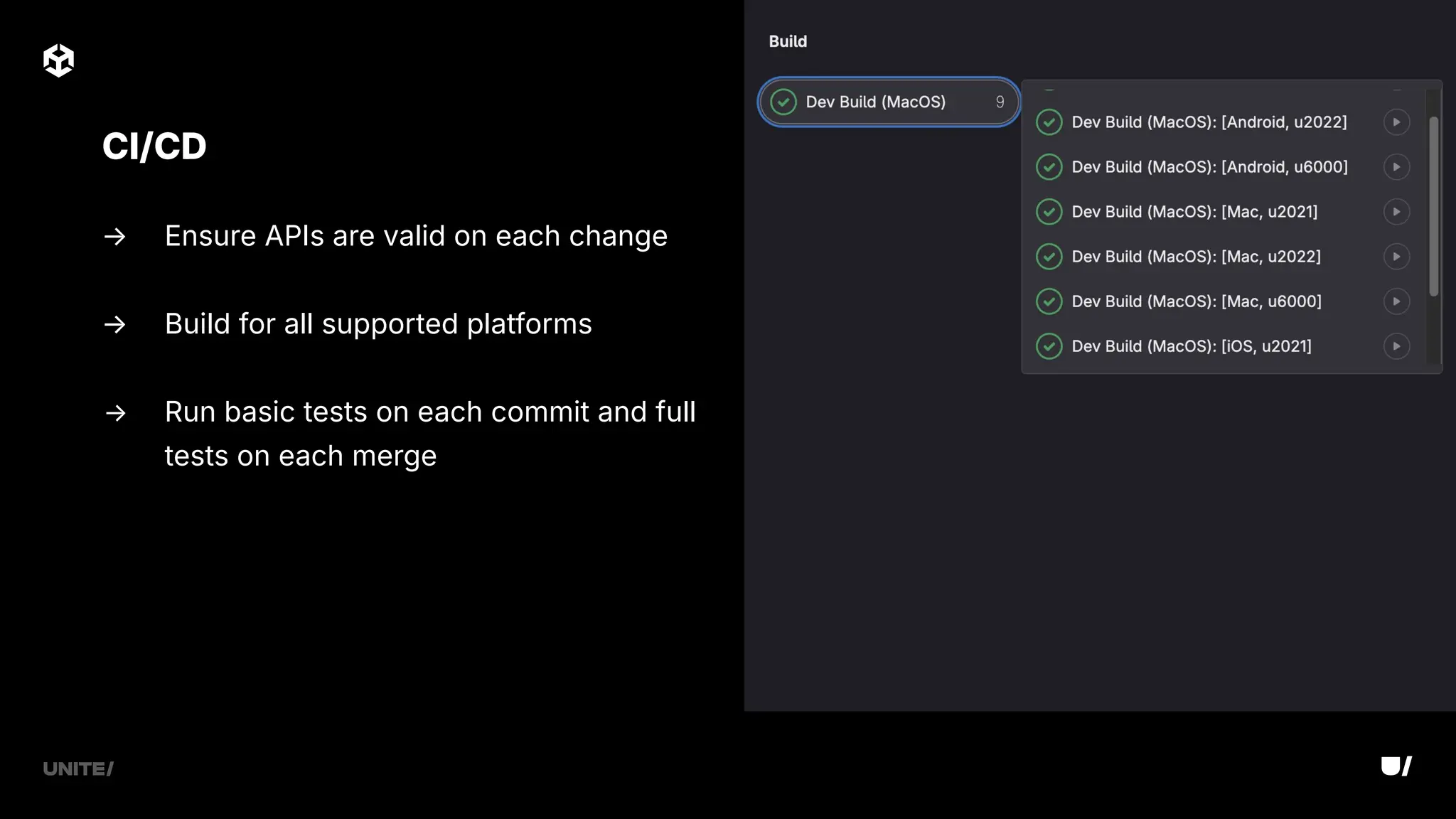Run the [Android, u6000] job with its play button
Image resolution: width=1456 pixels, height=819 pixels.
point(1396,167)
